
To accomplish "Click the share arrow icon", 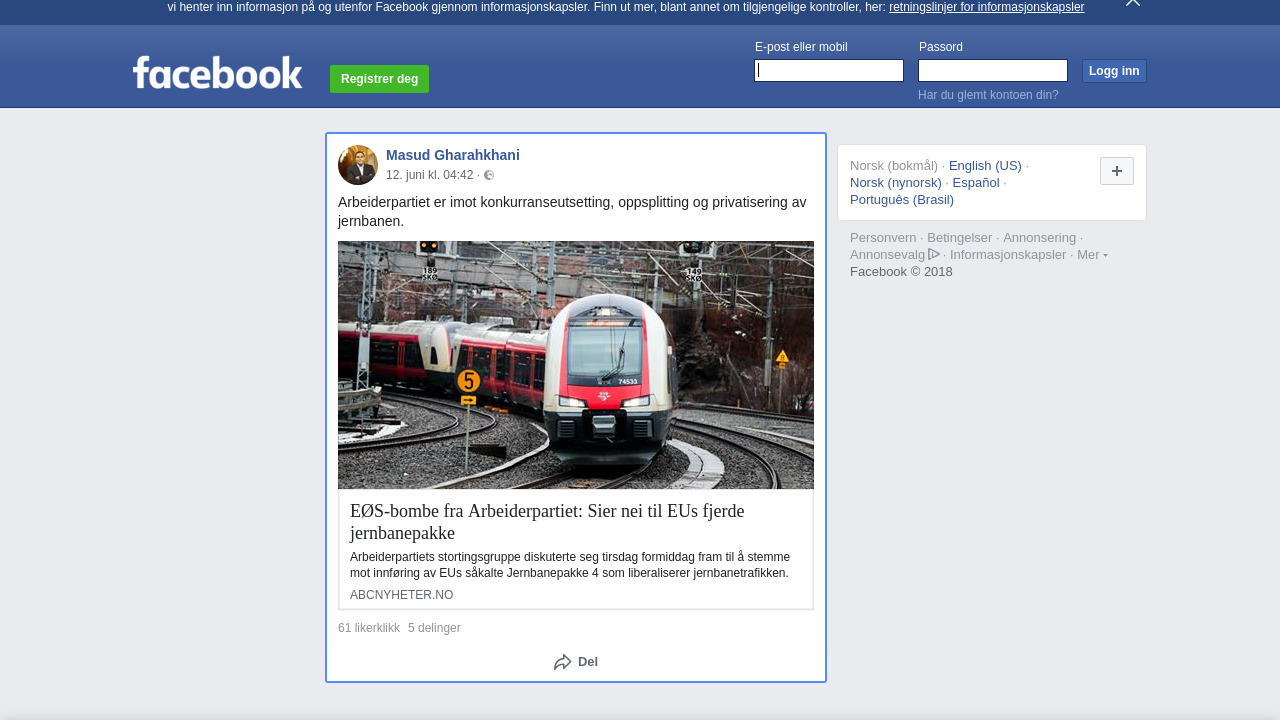I will [x=563, y=662].
